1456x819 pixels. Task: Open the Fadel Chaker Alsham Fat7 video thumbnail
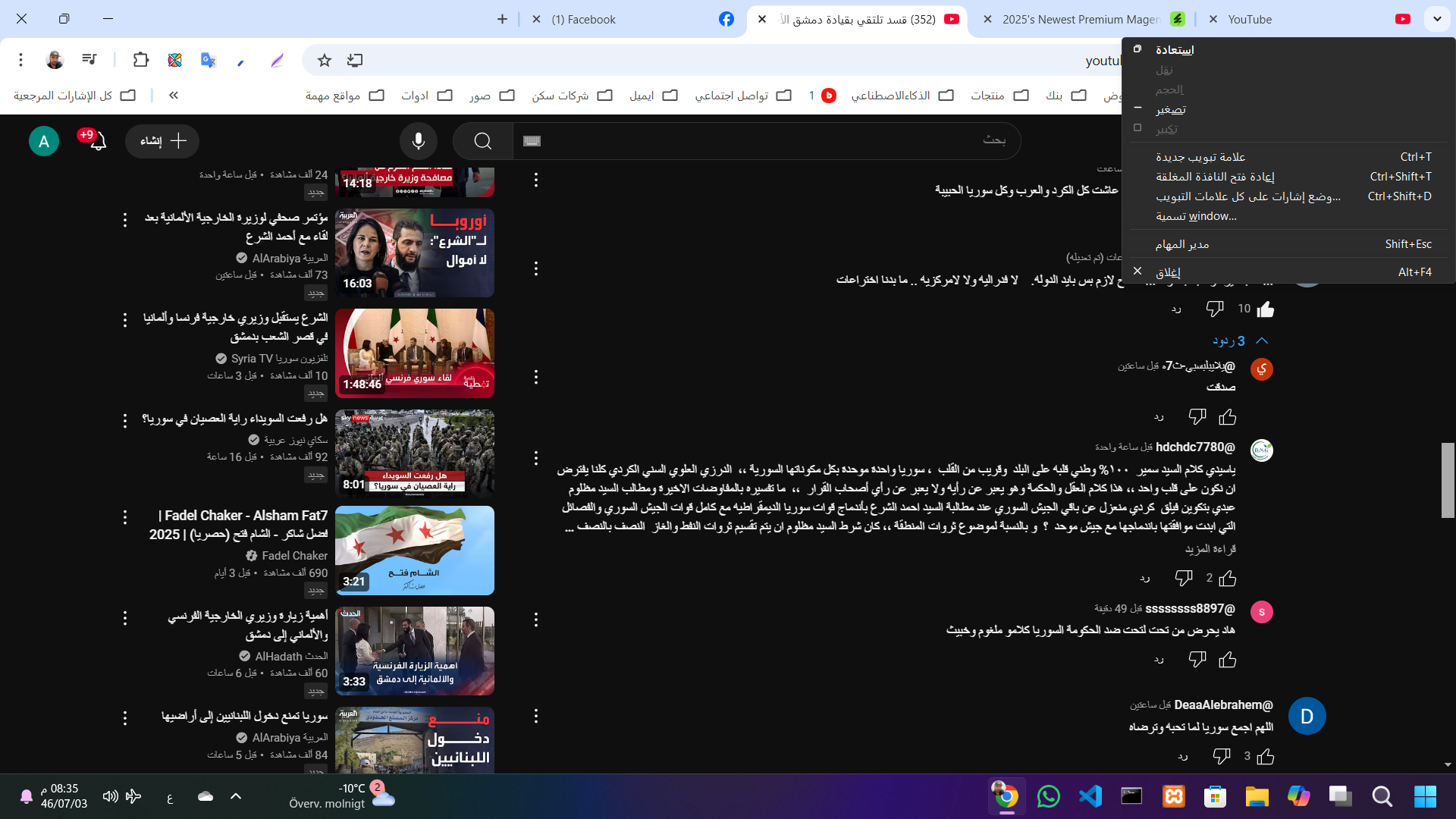(x=415, y=551)
